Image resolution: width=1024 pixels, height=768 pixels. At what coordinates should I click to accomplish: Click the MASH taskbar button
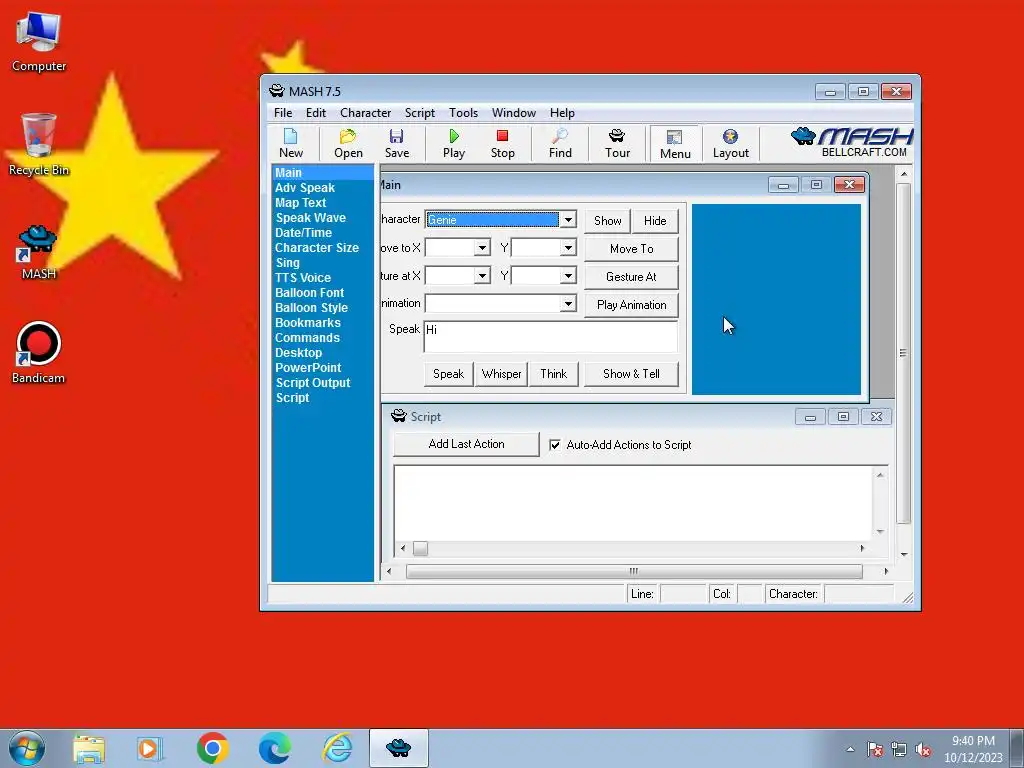(398, 748)
